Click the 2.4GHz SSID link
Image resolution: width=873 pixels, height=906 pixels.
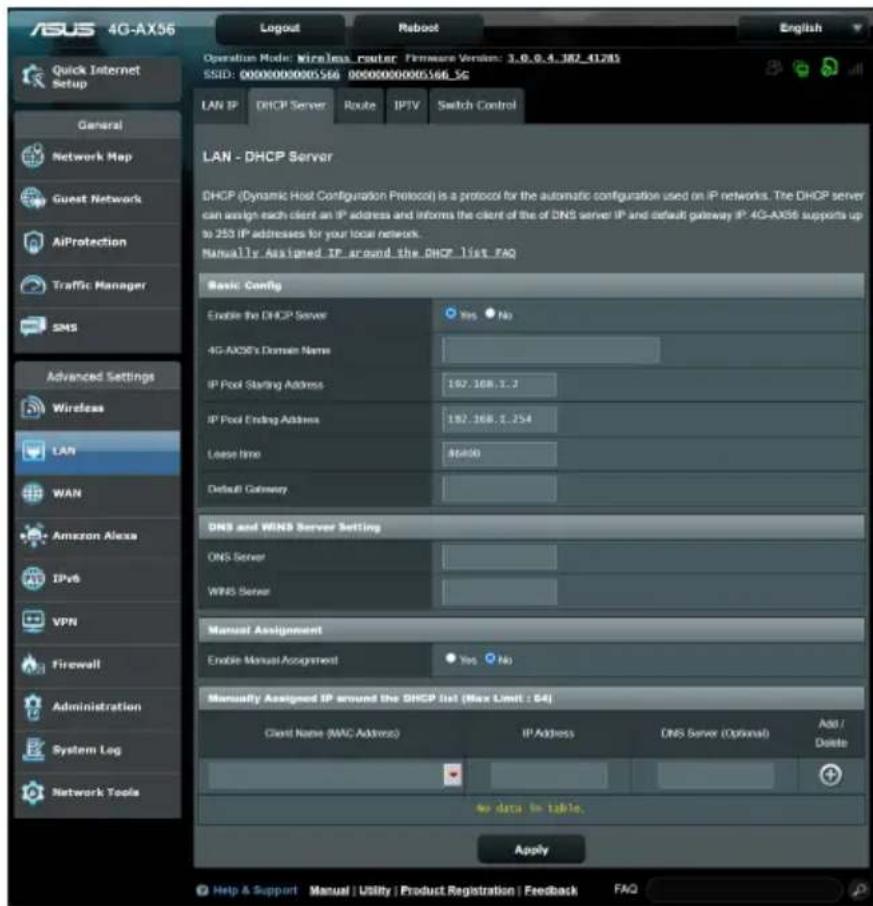pos(289,75)
